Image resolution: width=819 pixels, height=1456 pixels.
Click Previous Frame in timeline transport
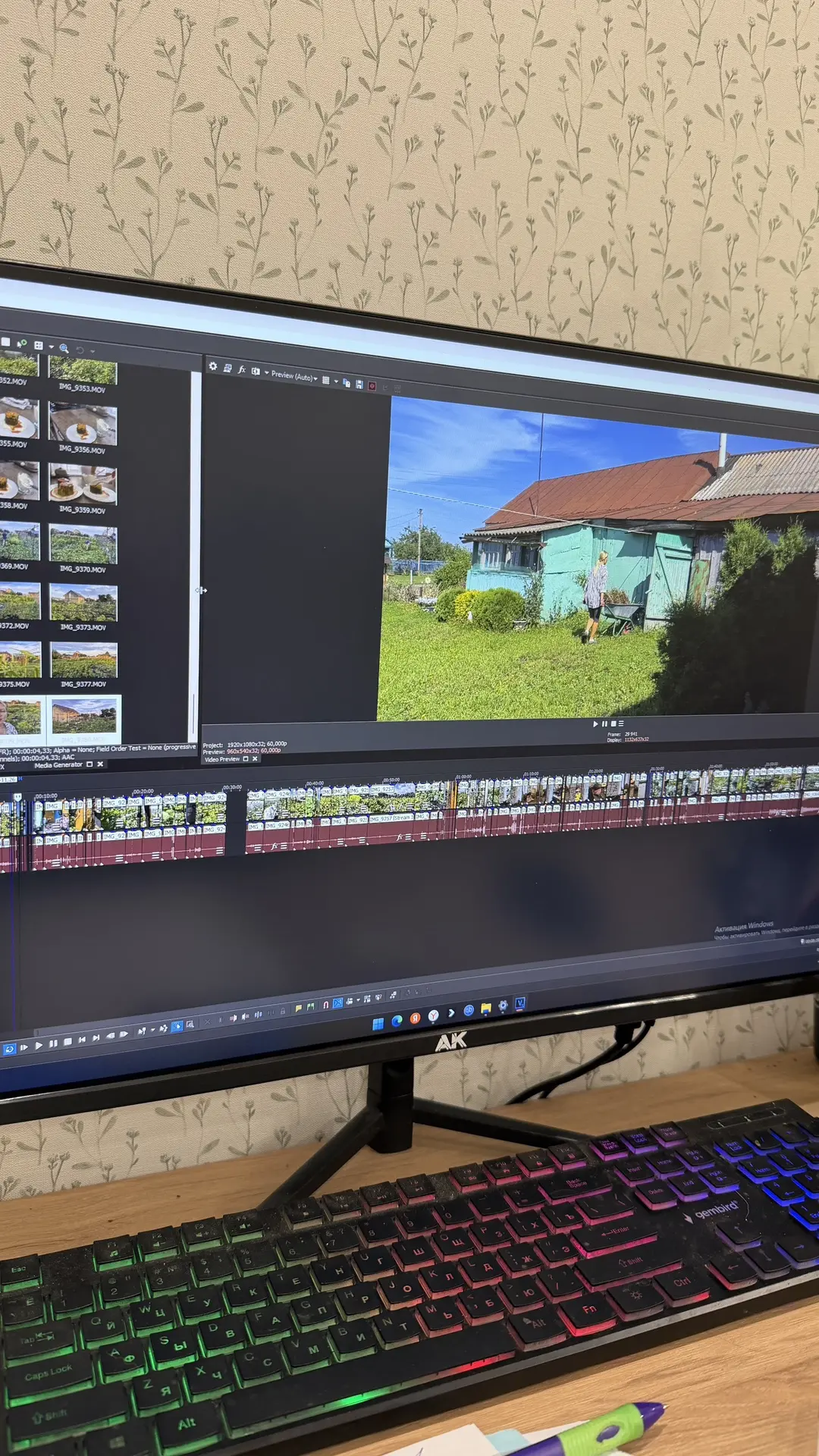(111, 1036)
